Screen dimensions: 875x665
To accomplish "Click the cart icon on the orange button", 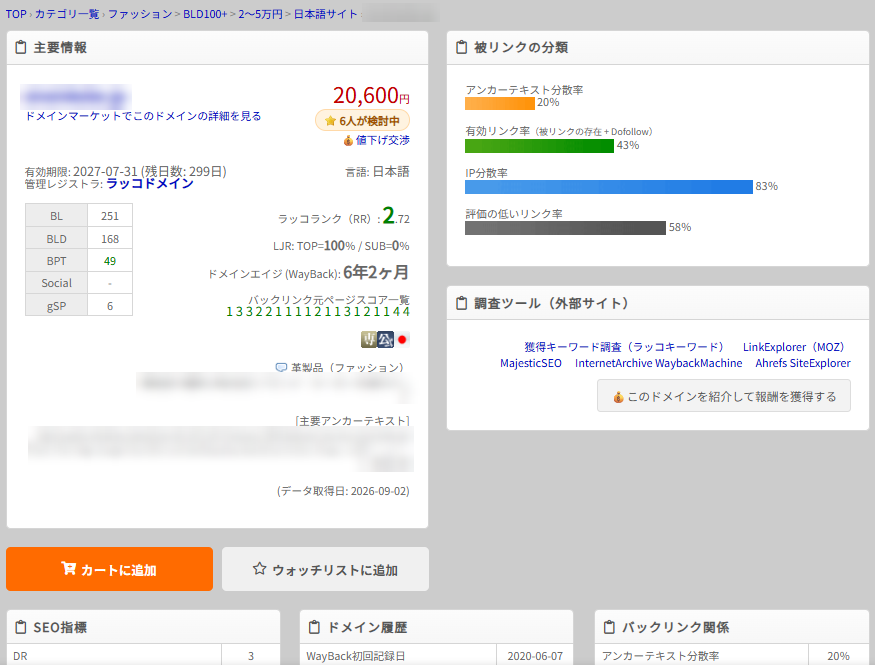I will coord(68,568).
